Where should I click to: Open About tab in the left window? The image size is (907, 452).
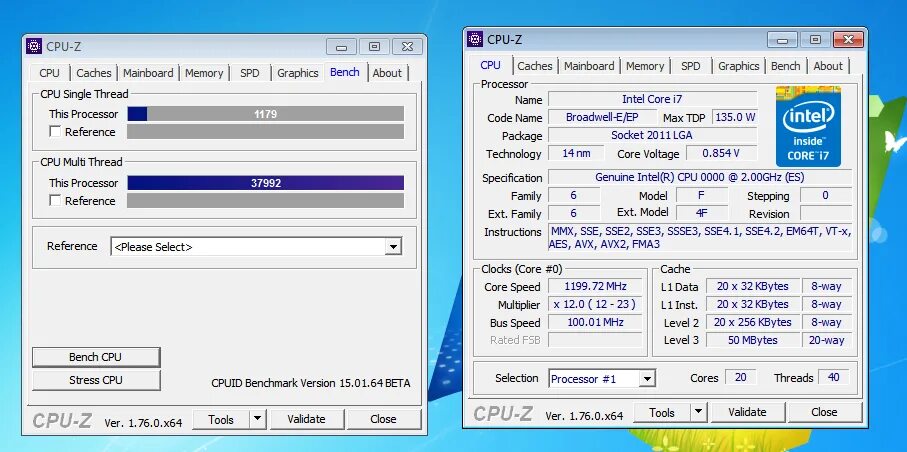coord(387,73)
